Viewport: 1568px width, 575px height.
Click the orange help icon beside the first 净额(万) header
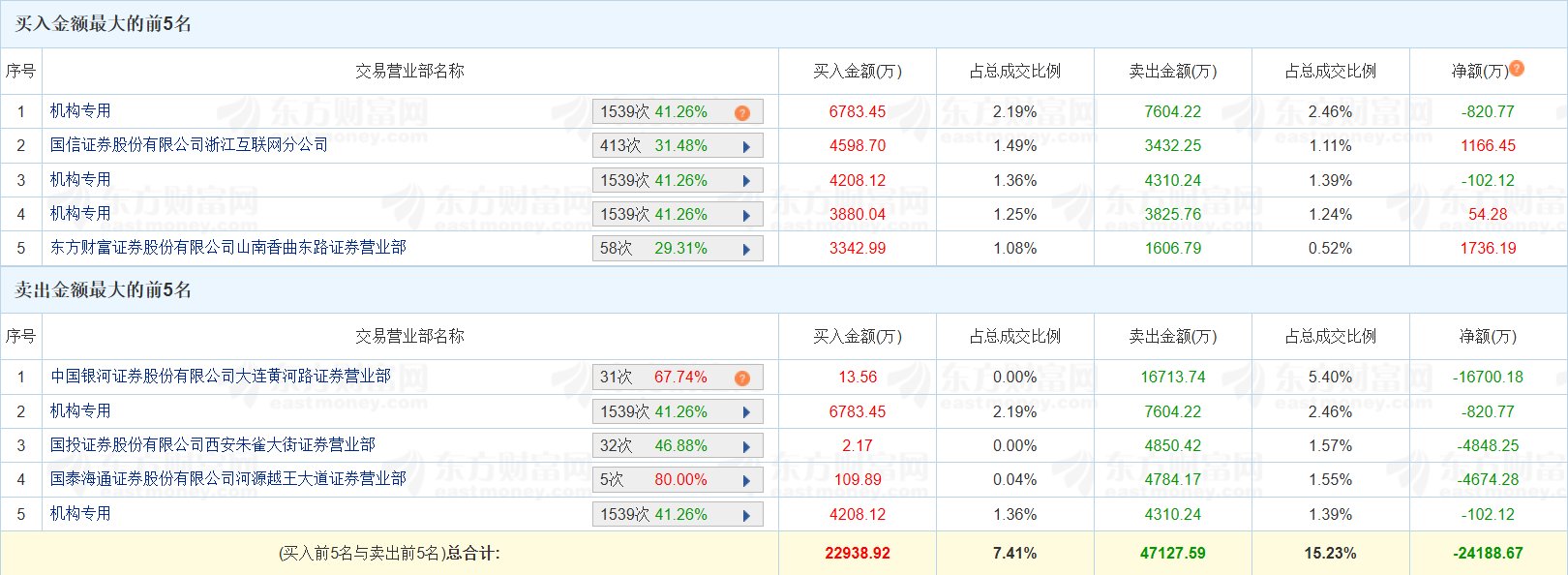point(1517,69)
